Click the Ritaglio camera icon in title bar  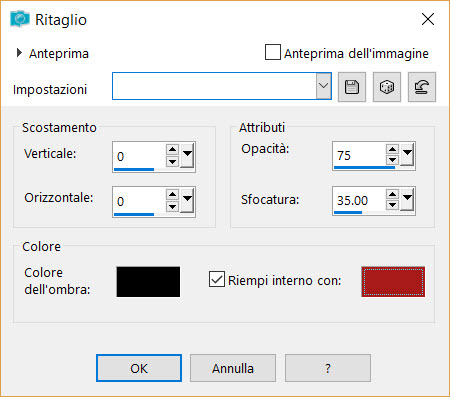point(20,19)
